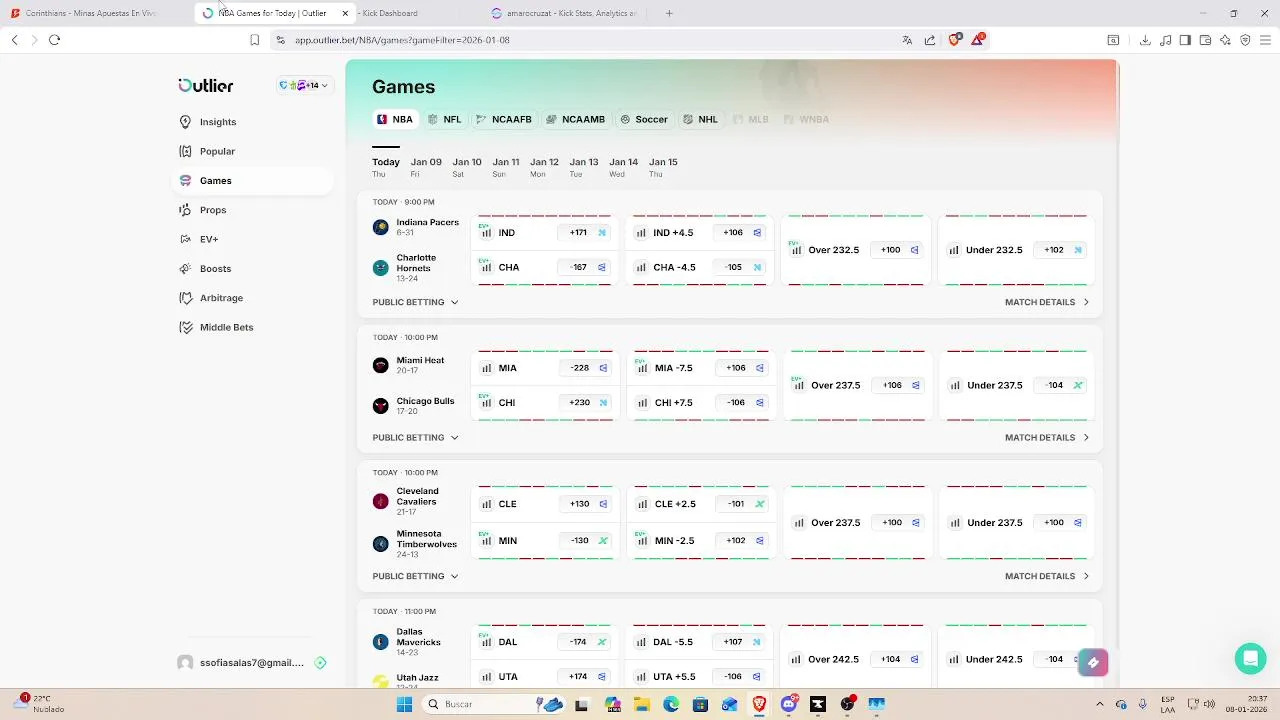This screenshot has width=1280, height=720.
Task: Click the DAL -5.5 spread +107 odds
Action: (741, 642)
